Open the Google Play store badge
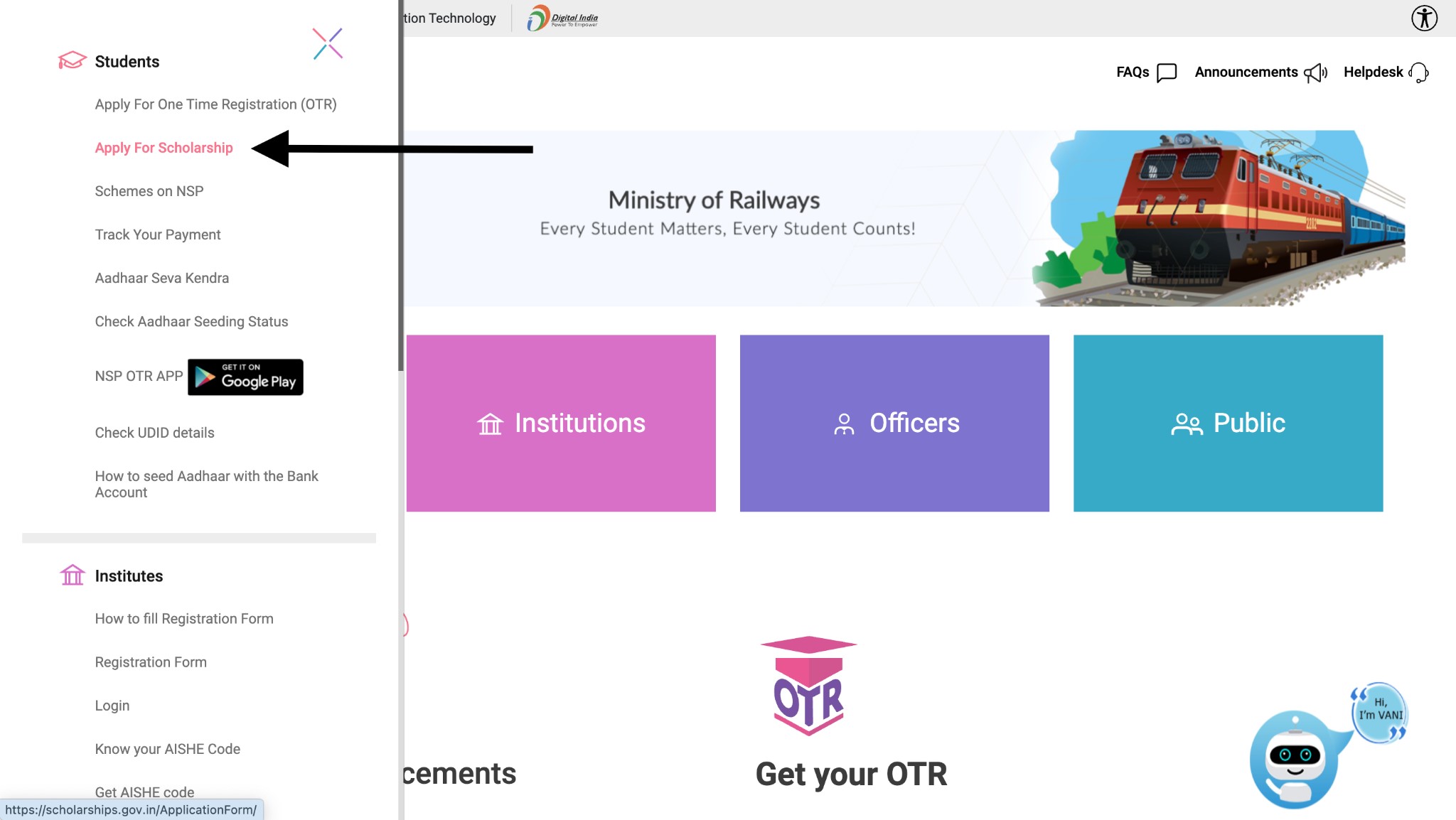The width and height of the screenshot is (1456, 820). (245, 377)
